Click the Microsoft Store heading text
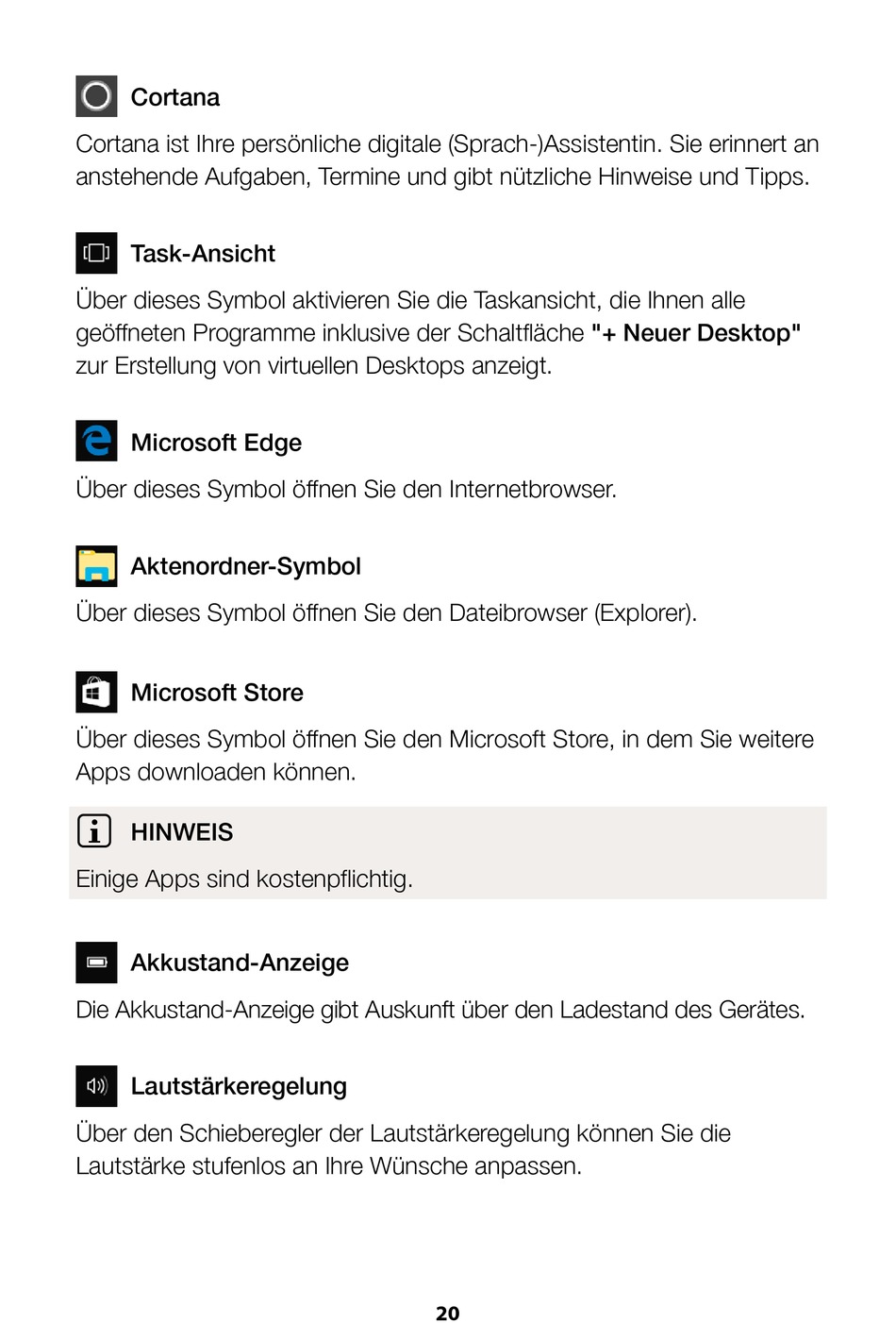The height and width of the screenshot is (1323, 896). pyautogui.click(x=217, y=693)
